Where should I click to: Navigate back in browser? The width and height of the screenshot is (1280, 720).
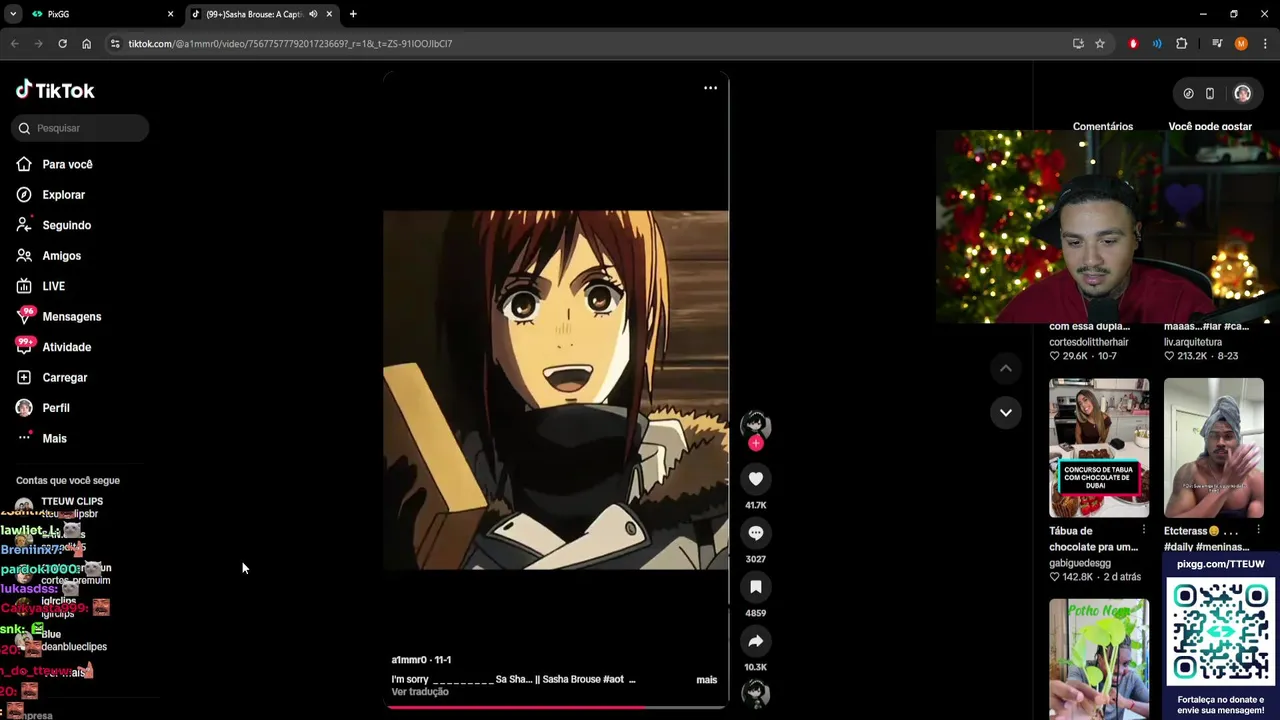14,44
